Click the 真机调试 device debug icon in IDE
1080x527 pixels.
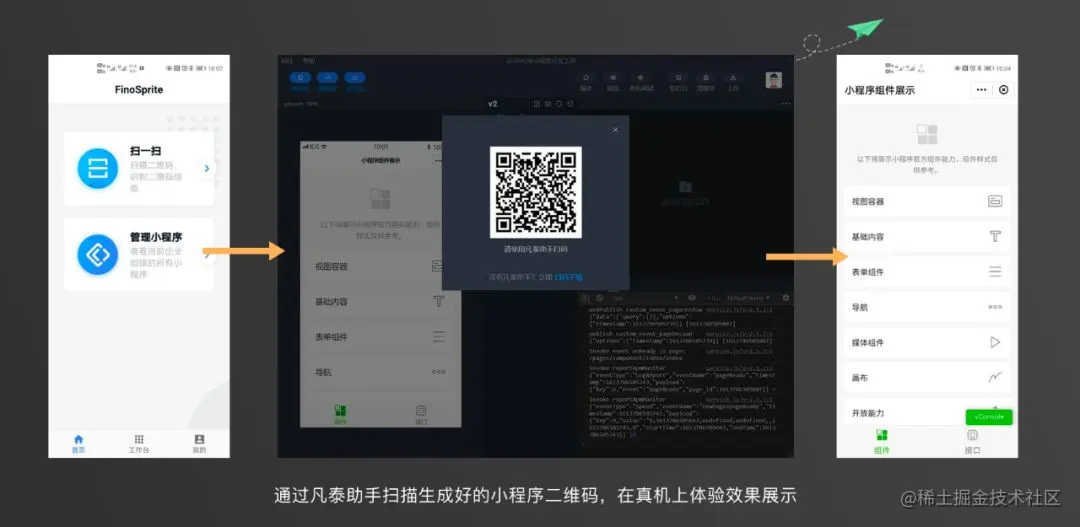coord(640,79)
